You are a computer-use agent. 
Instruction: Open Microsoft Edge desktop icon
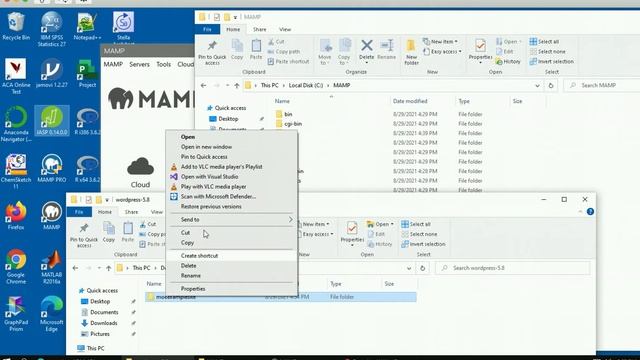click(51, 313)
